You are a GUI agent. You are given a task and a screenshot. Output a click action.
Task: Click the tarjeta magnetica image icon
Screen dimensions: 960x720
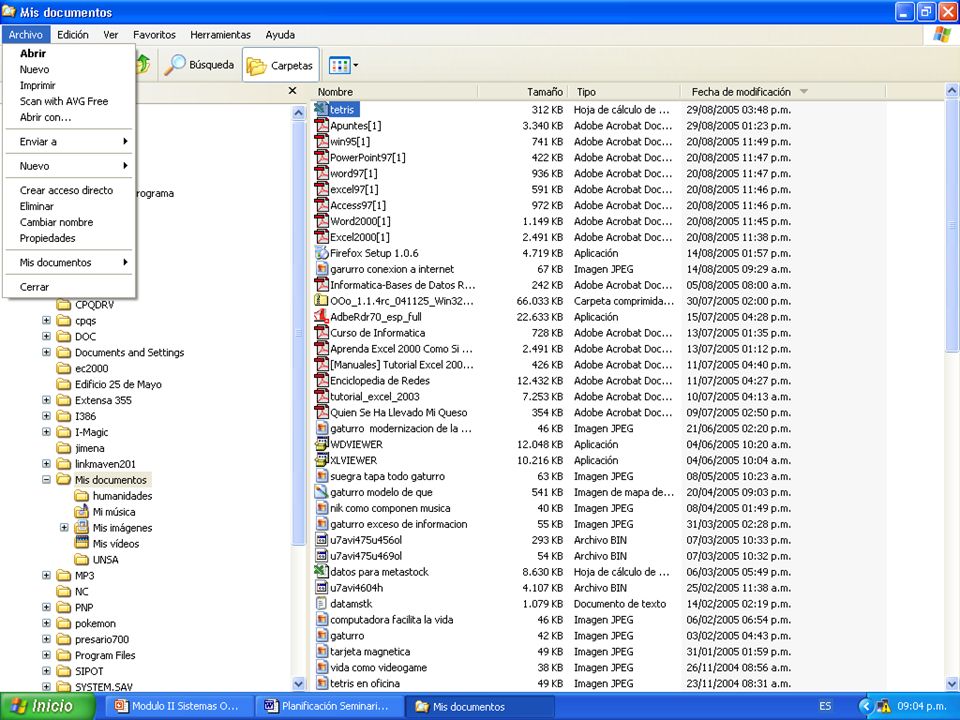click(x=321, y=651)
